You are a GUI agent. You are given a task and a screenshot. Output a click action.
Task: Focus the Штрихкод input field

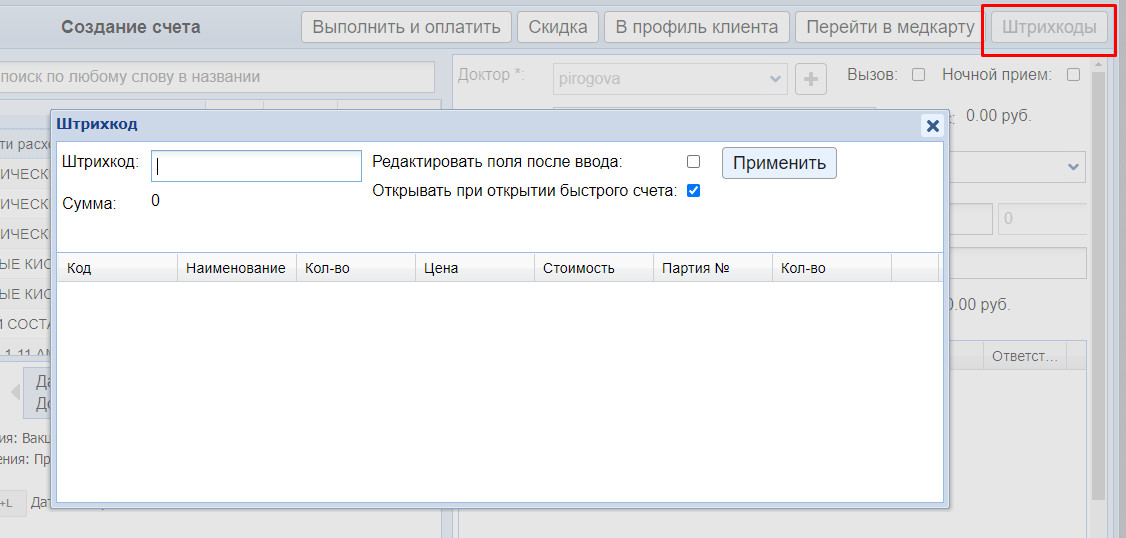point(256,166)
